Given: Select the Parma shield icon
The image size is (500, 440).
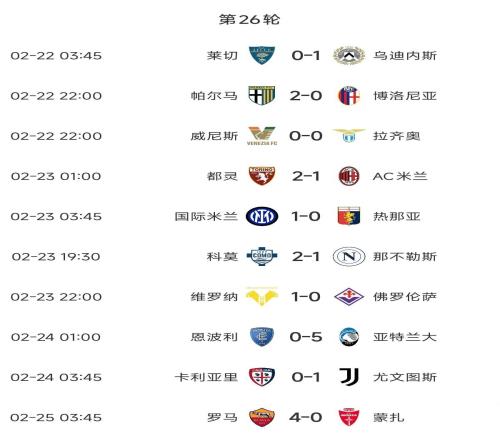Looking at the screenshot, I should click(x=262, y=96).
